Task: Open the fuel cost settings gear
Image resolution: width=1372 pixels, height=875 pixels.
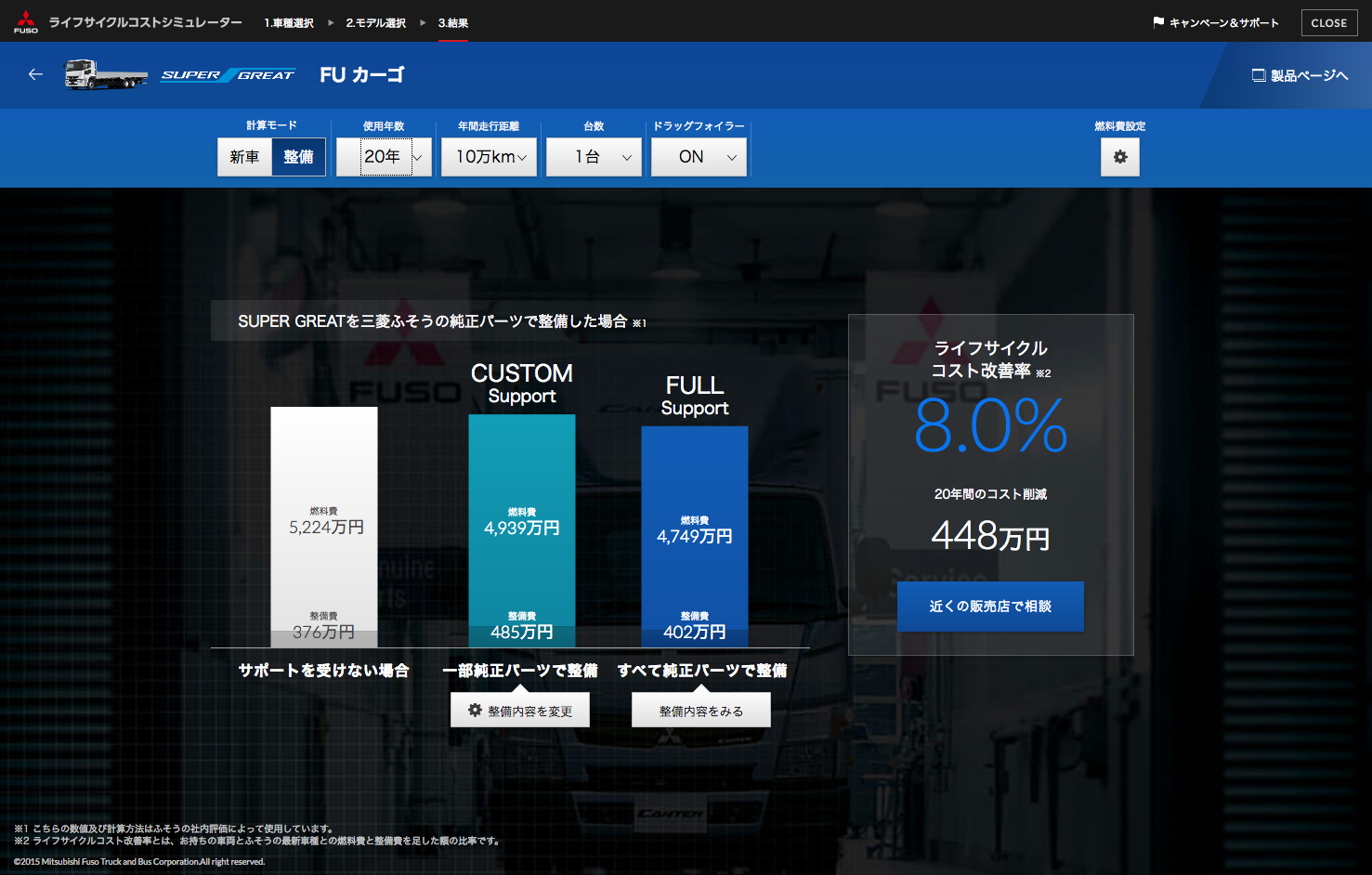Action: tap(1120, 157)
